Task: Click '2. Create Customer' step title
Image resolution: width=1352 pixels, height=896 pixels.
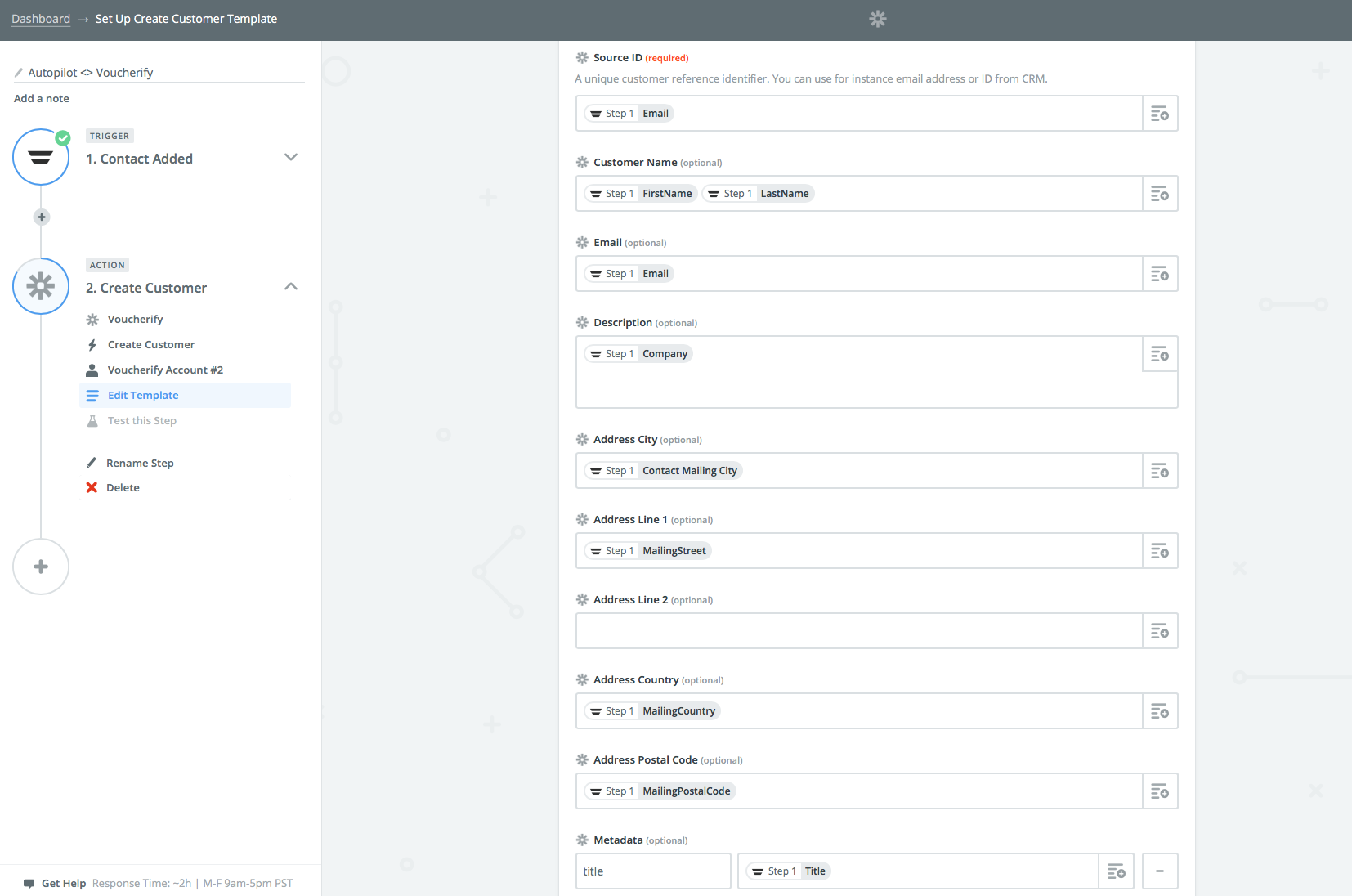Action: pos(146,288)
